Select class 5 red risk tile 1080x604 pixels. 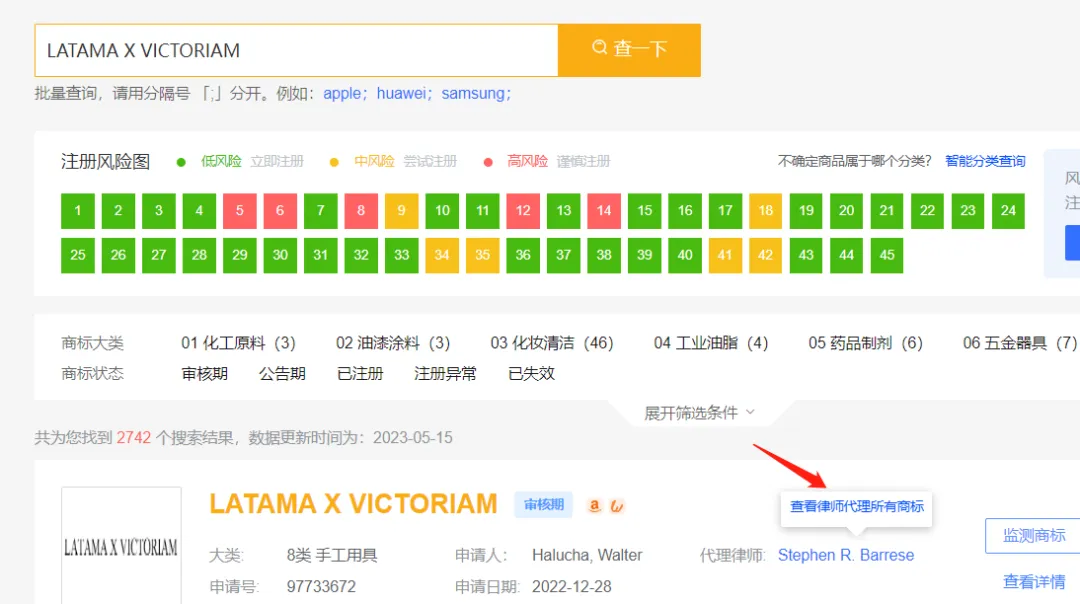click(240, 211)
